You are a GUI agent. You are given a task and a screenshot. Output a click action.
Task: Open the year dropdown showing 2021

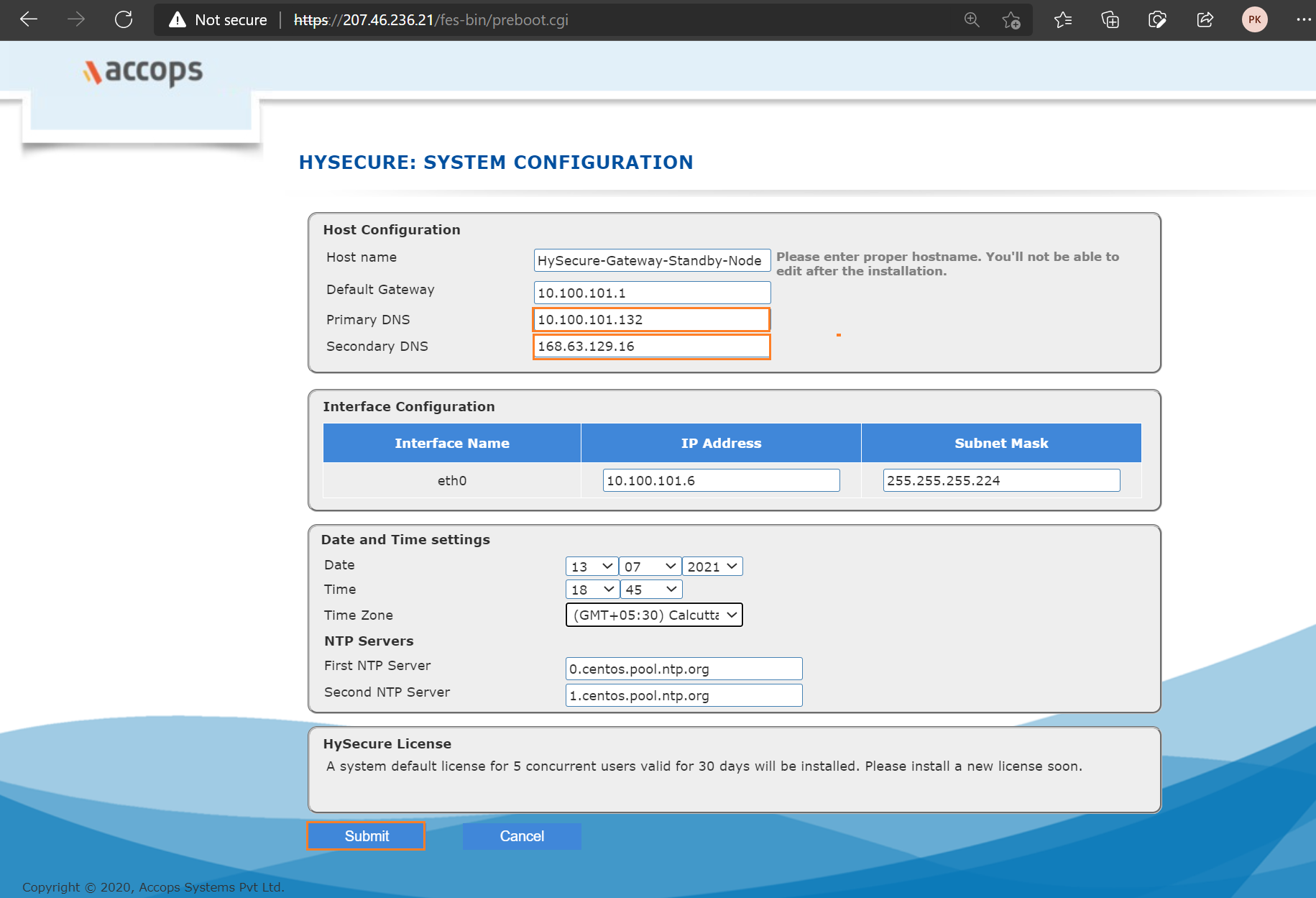(712, 567)
